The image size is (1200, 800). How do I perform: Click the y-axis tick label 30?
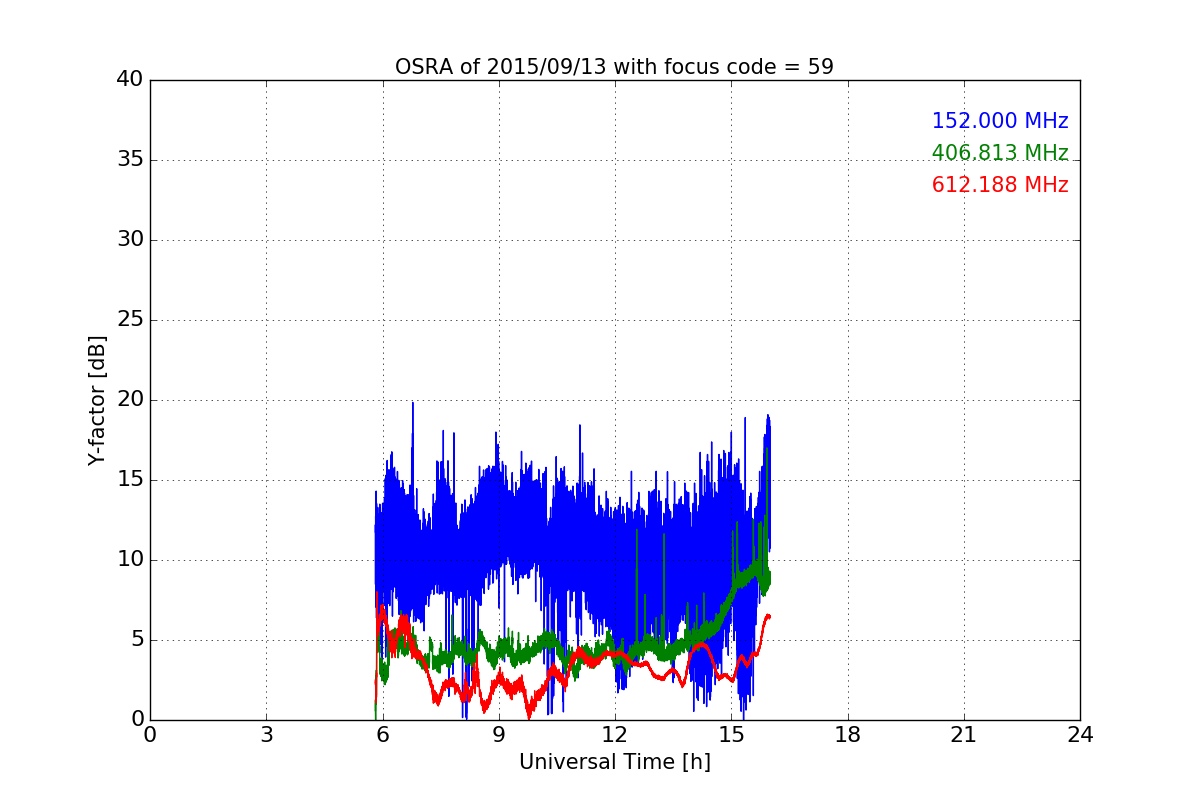(x=130, y=240)
